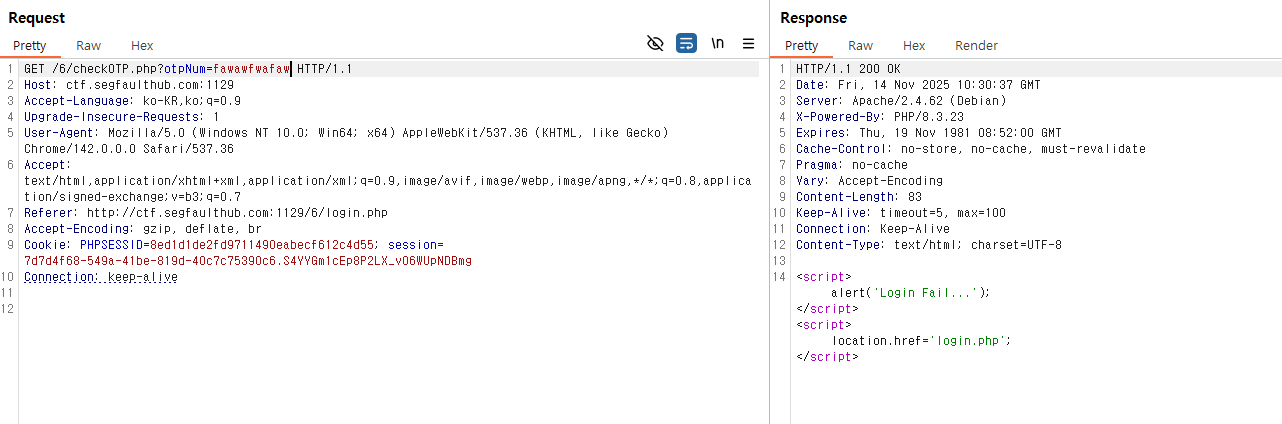This screenshot has width=1282, height=424.
Task: Click the otpNum value fawawfwafaw in request line
Action: click(251, 69)
